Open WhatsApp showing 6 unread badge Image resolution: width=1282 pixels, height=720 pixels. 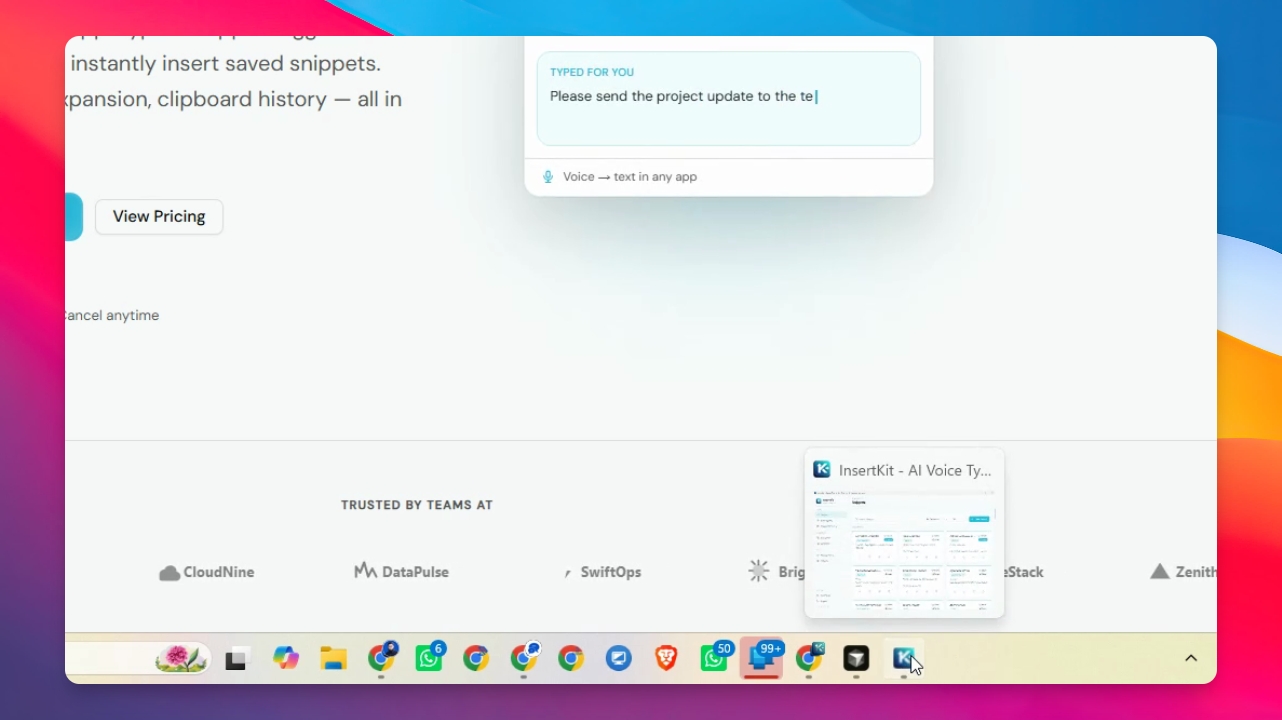coord(429,658)
